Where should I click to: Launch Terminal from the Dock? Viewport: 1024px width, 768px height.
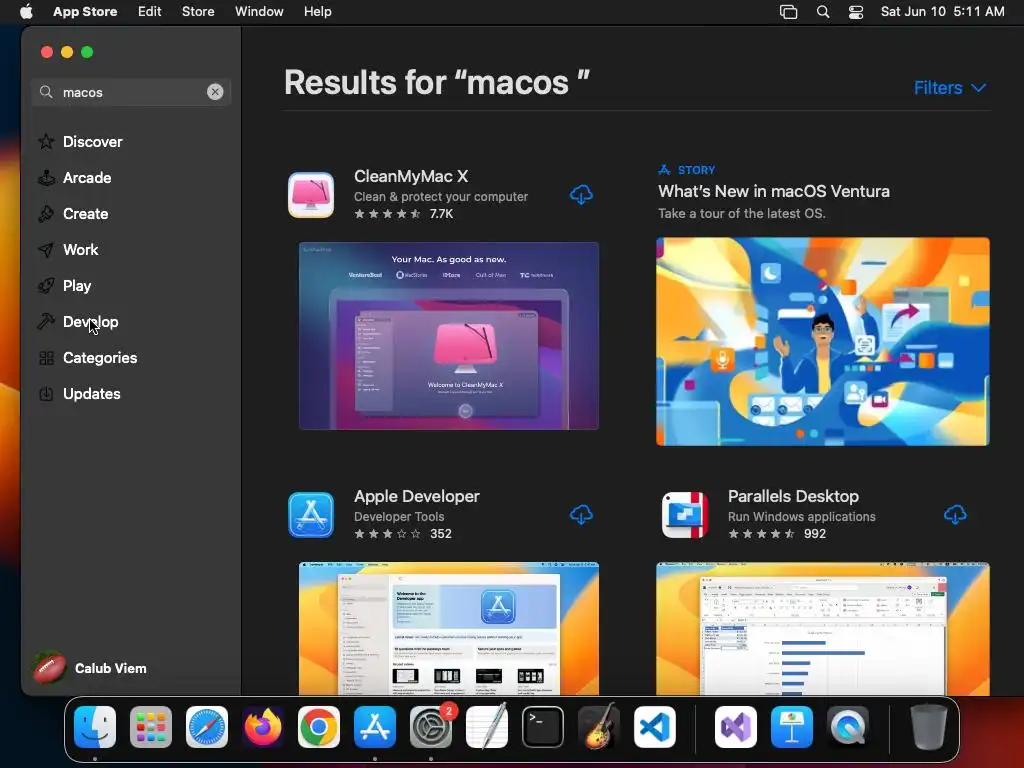tap(543, 727)
